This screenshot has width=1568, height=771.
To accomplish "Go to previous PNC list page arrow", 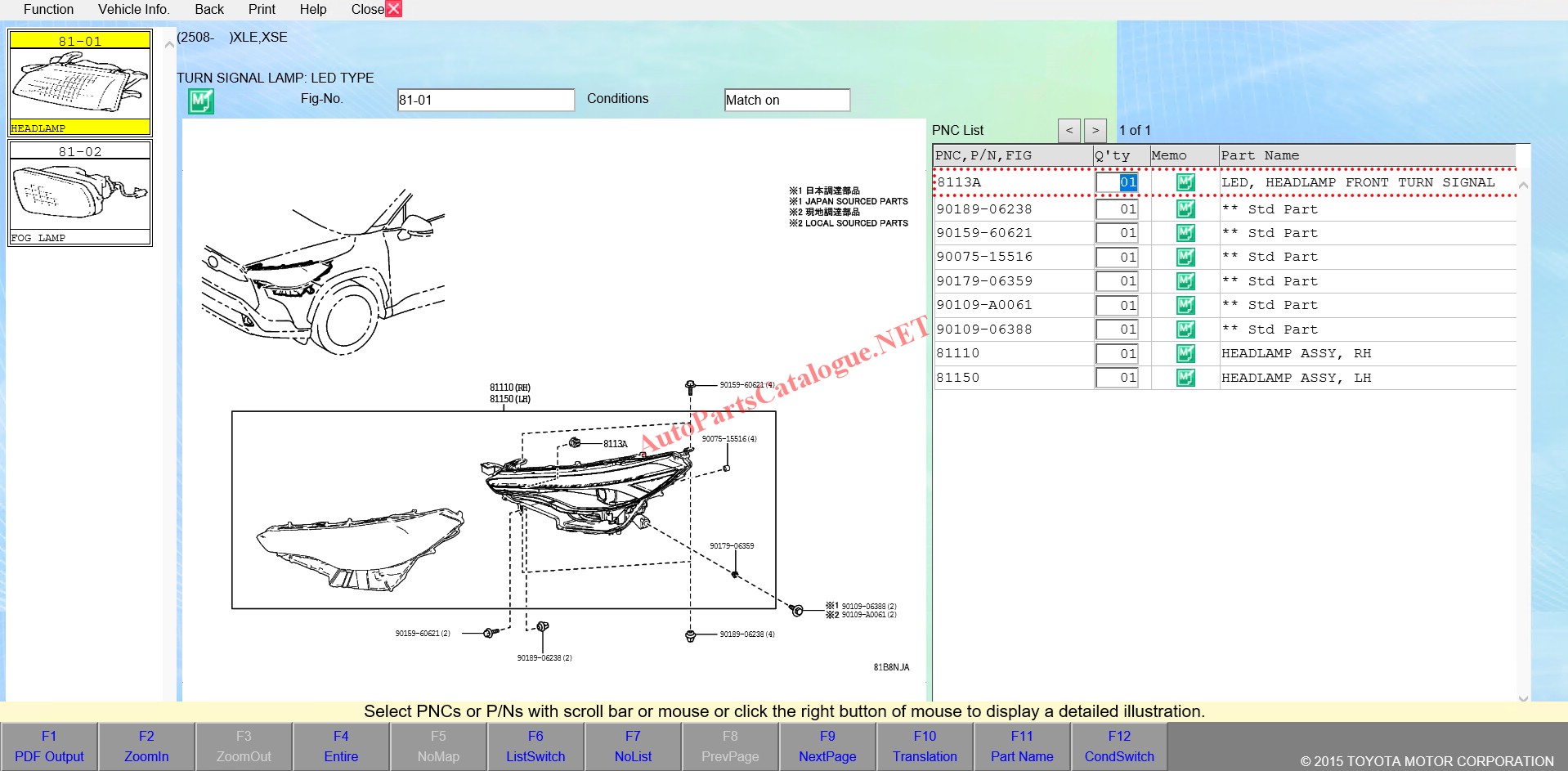I will (1068, 131).
